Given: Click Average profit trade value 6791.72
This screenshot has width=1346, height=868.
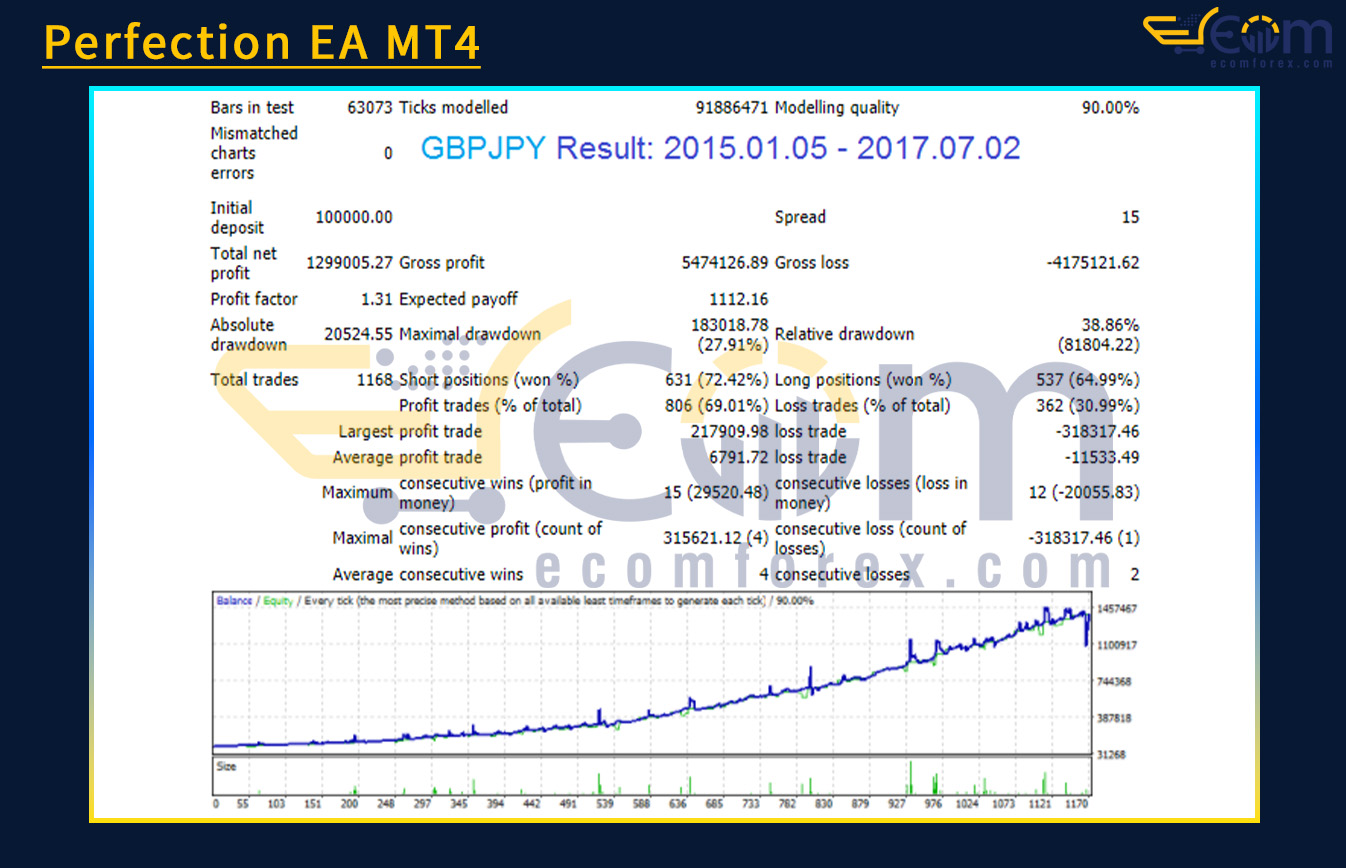Looking at the screenshot, I should click(x=739, y=458).
